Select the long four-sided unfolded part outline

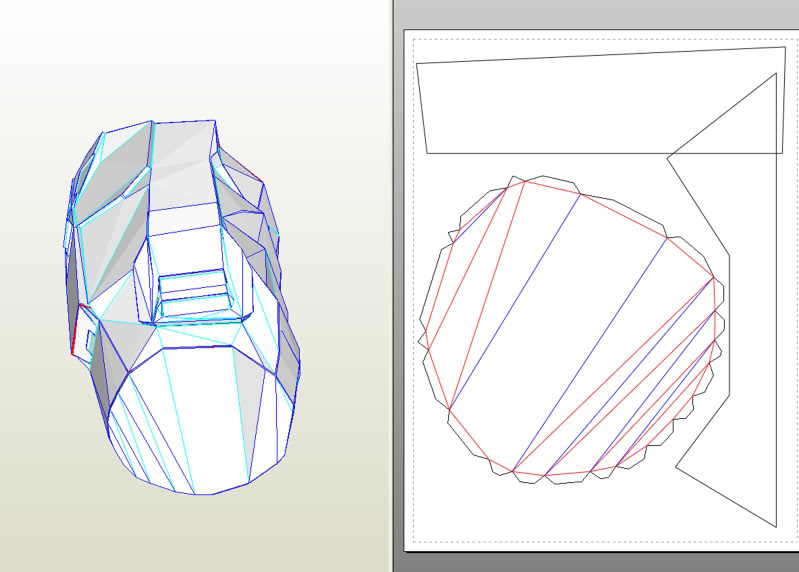601,100
